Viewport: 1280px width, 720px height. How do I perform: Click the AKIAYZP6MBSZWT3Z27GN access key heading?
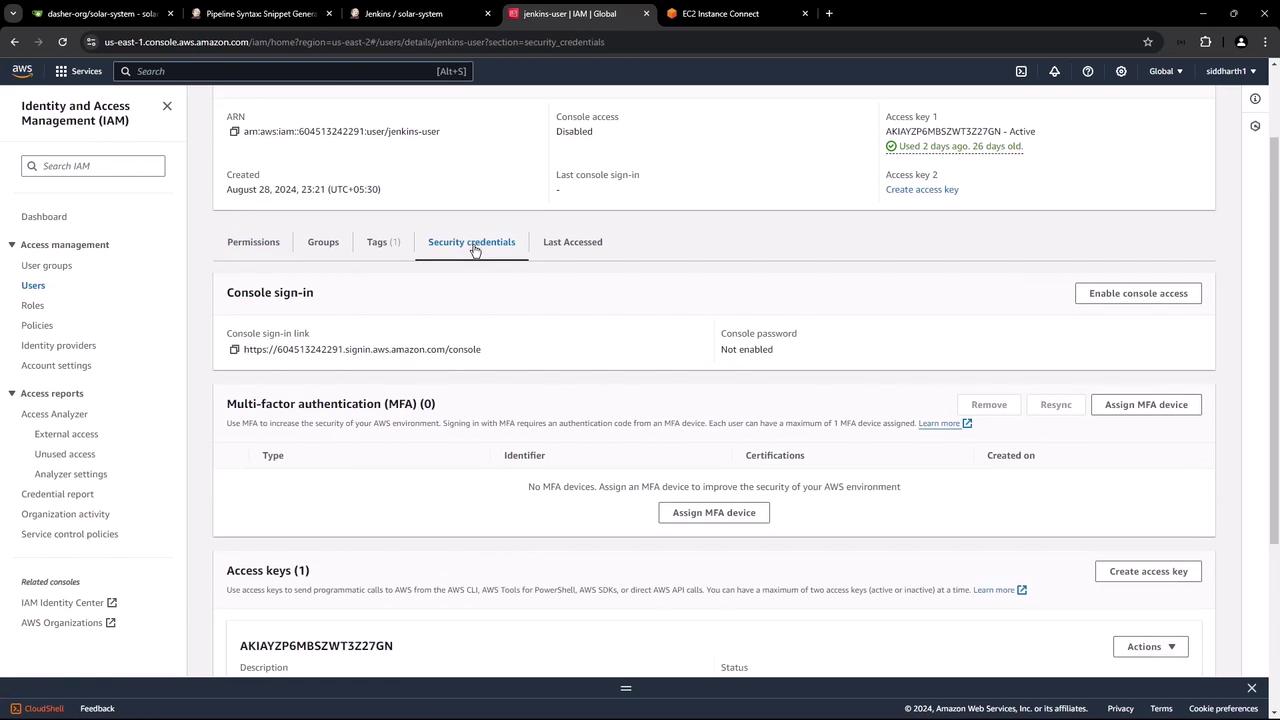(x=316, y=646)
